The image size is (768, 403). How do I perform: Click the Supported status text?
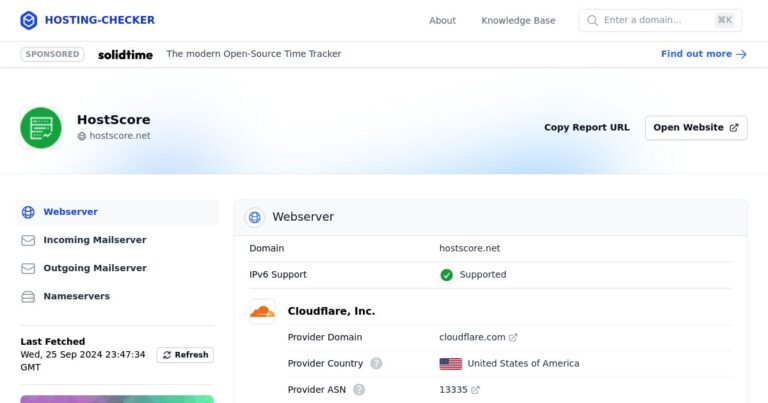[483, 275]
